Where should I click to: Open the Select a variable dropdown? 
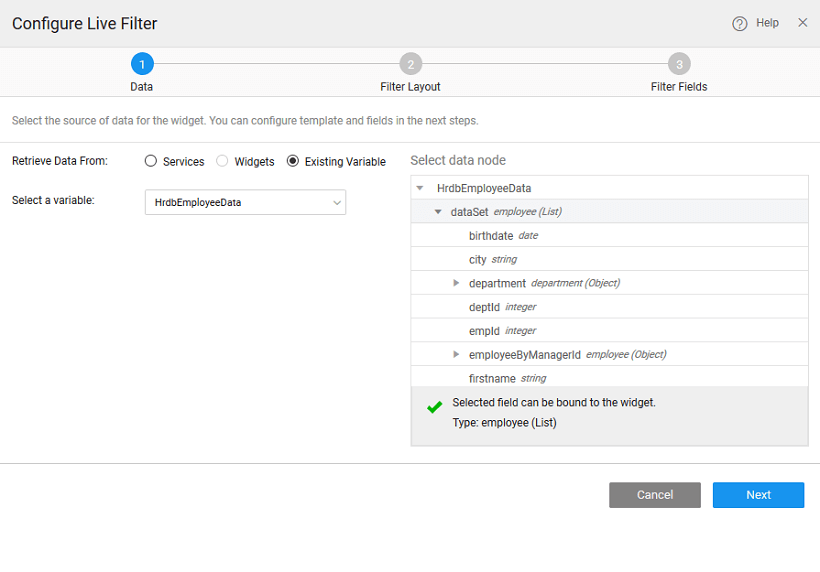tap(245, 202)
